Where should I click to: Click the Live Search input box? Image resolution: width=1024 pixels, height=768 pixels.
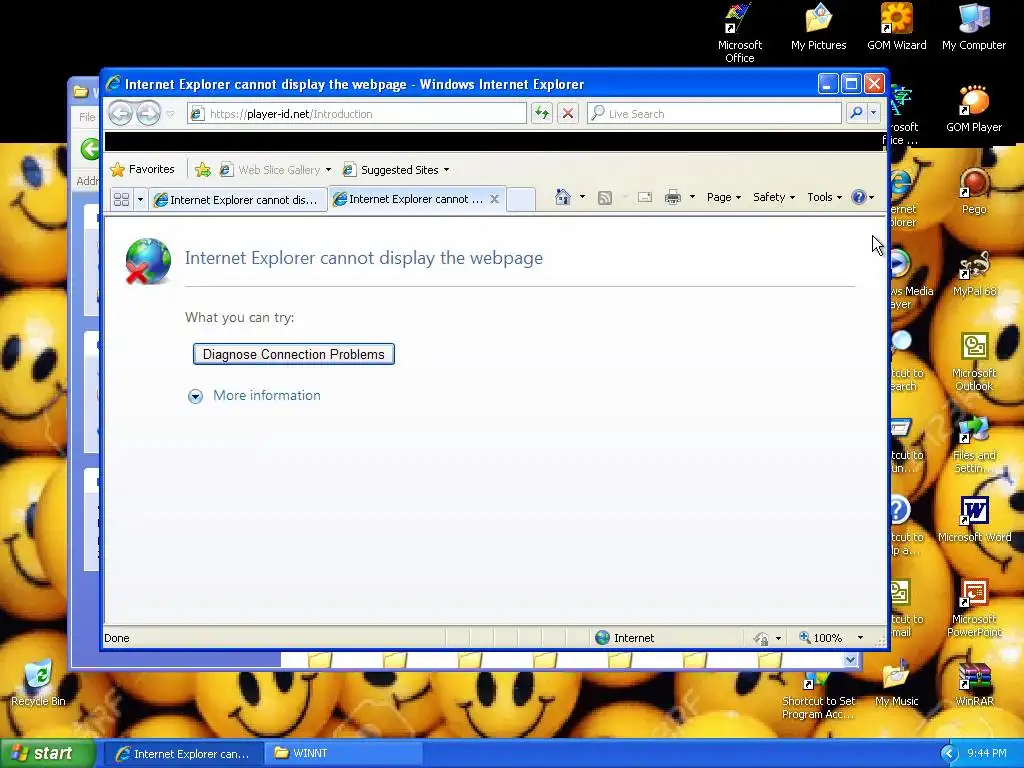coord(714,114)
